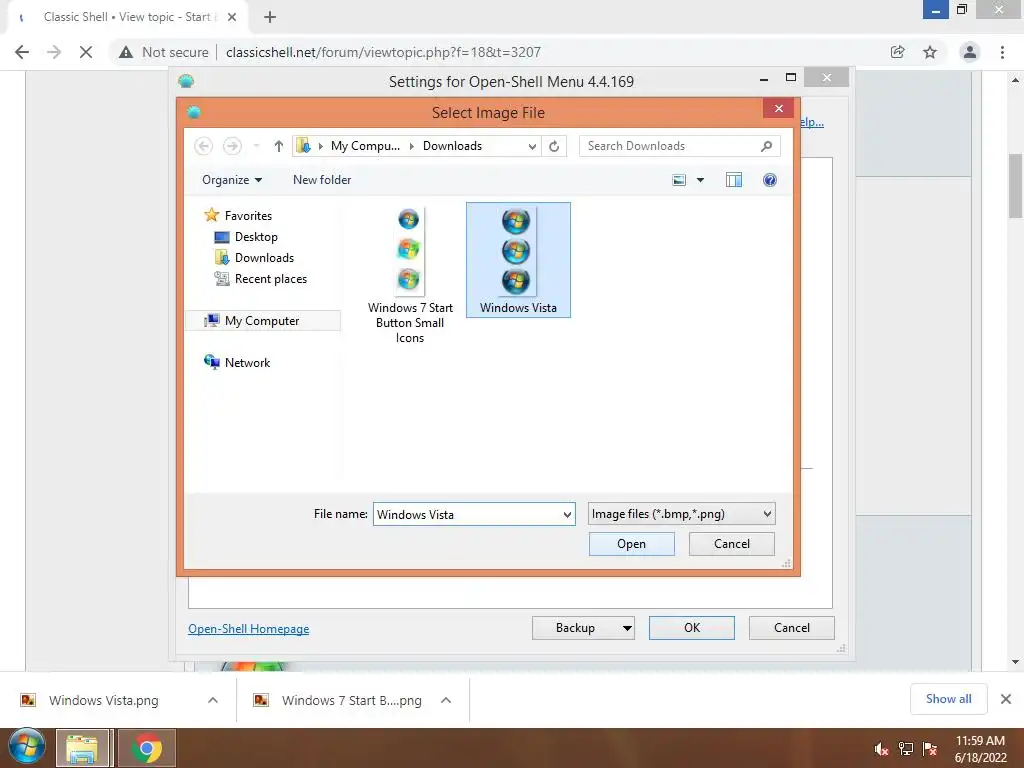Viewport: 1024px width, 768px height.
Task: Open the Chrome profile icon
Action: [x=970, y=52]
